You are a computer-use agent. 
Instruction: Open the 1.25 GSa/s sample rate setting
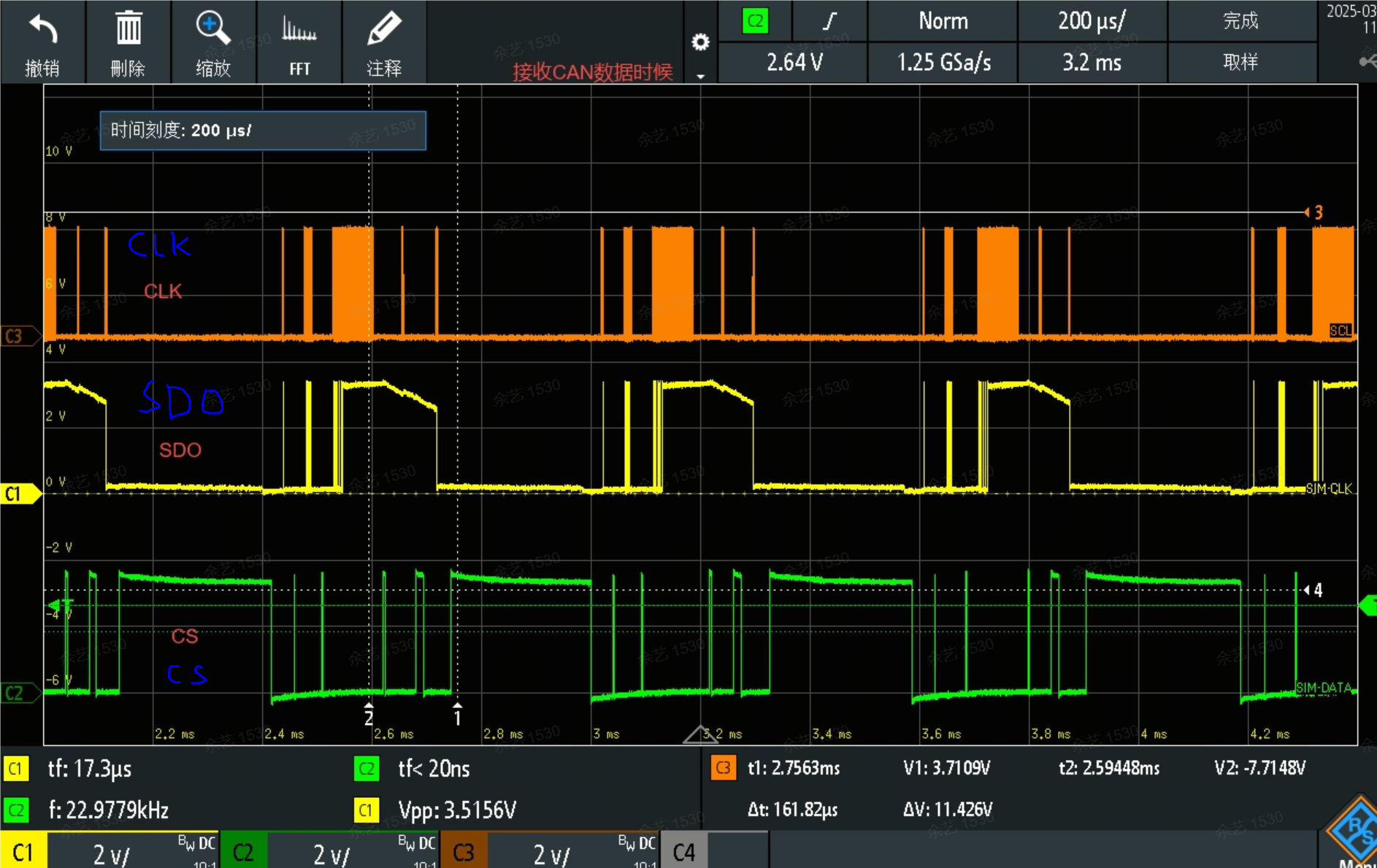coord(943,63)
